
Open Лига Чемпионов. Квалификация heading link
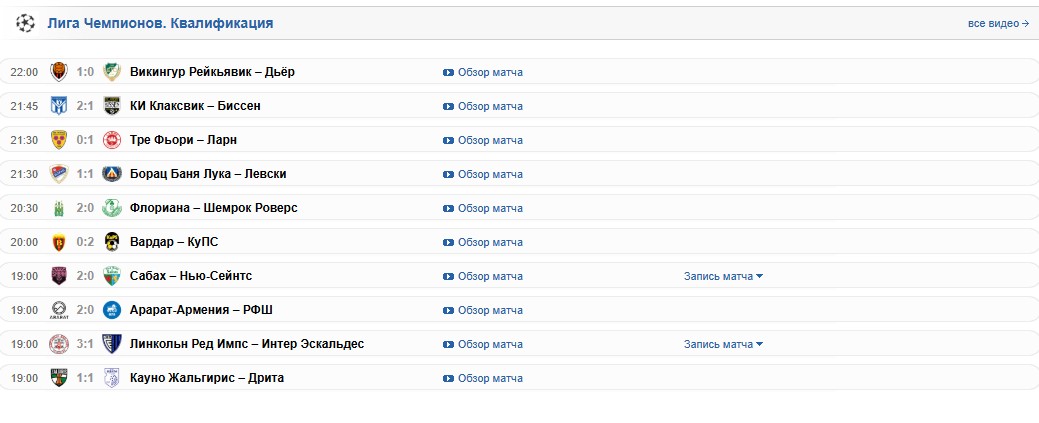pos(160,23)
